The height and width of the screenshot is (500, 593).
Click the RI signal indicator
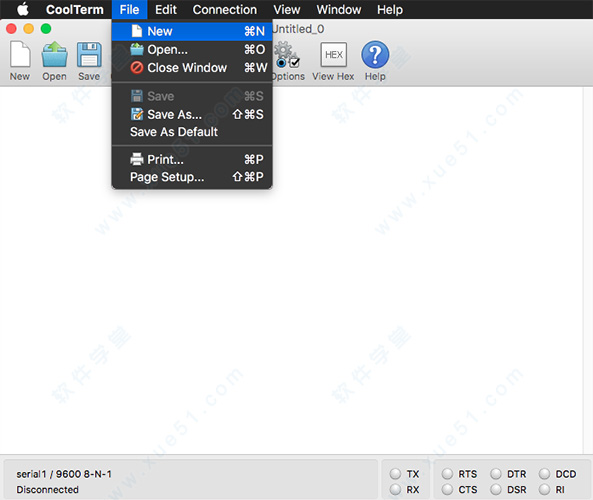click(x=545, y=489)
